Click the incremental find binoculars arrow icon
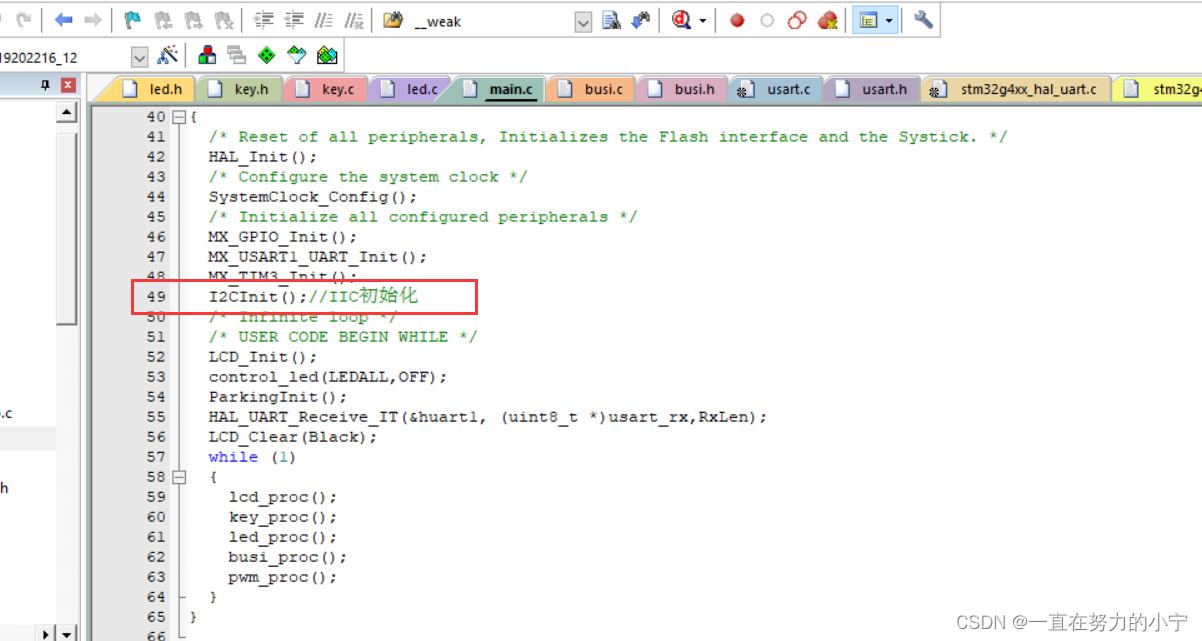 [x=640, y=19]
